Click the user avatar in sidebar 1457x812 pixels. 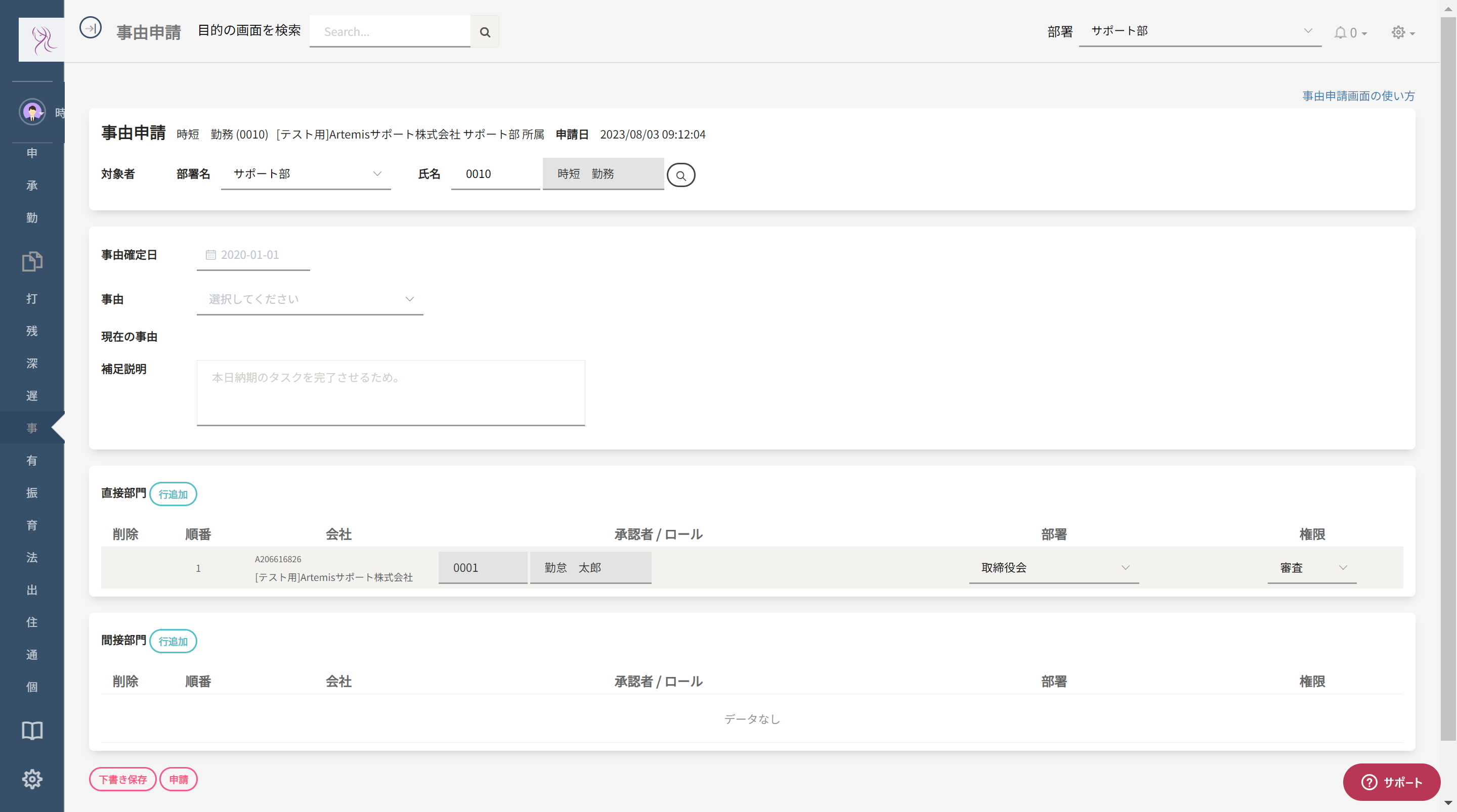[x=32, y=111]
